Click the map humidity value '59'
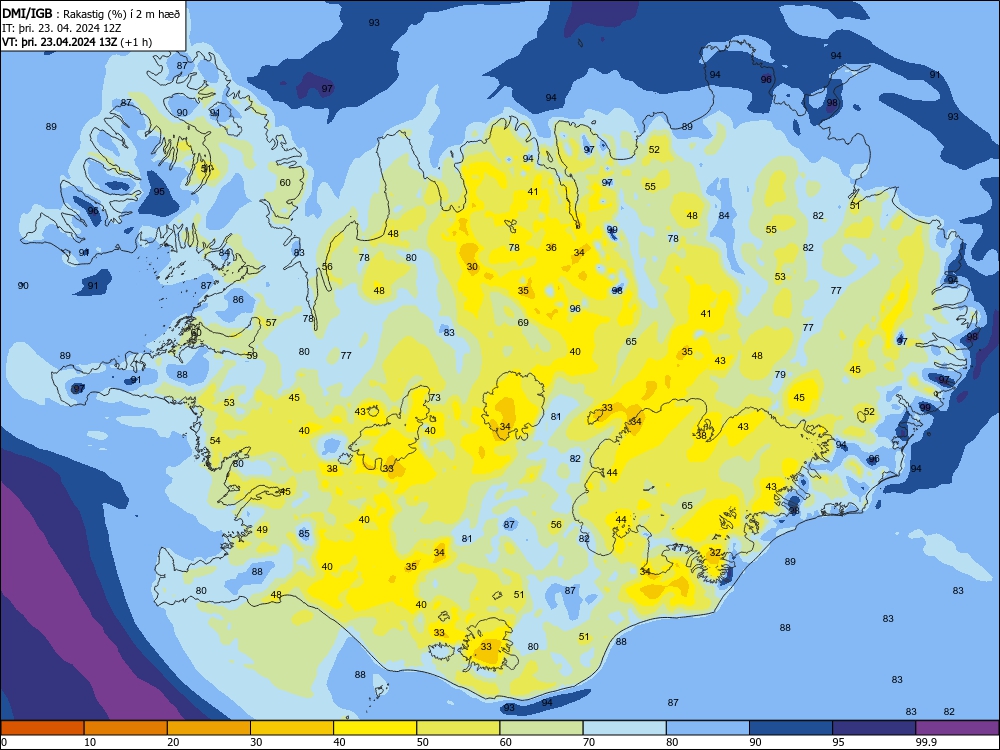The width and height of the screenshot is (1000, 750). 252,355
